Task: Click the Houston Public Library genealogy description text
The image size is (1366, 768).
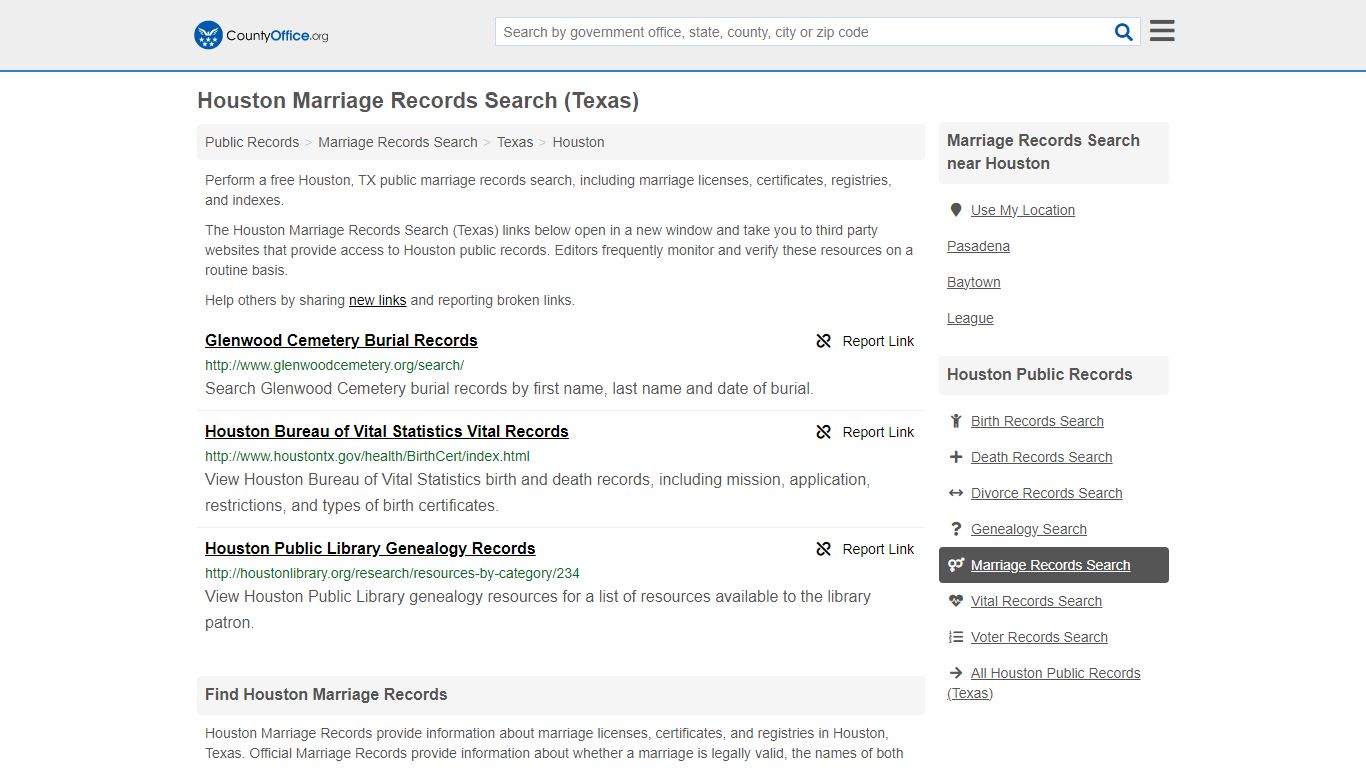Action: click(538, 609)
